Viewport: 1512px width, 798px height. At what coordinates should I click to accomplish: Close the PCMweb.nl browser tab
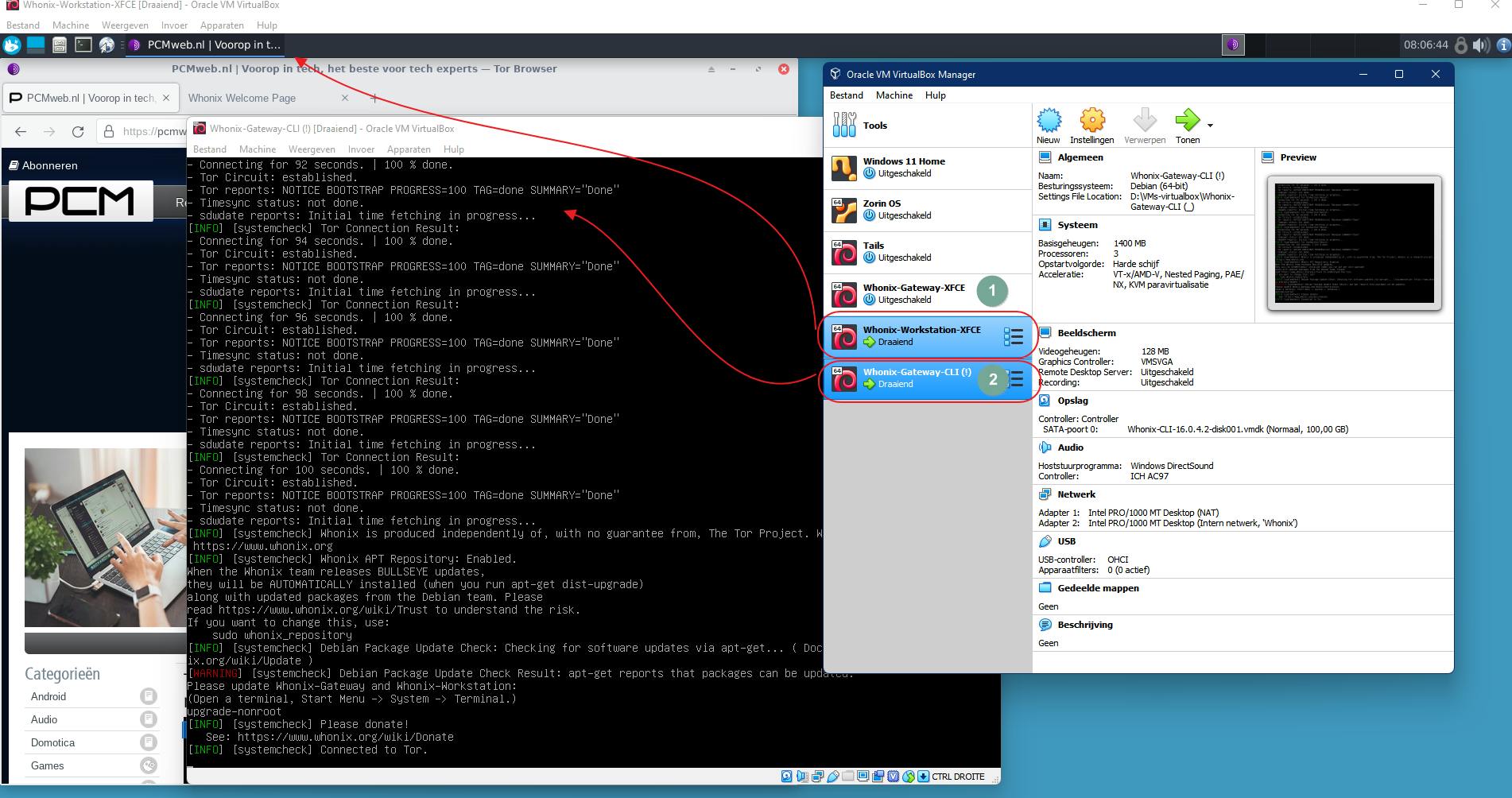(165, 98)
